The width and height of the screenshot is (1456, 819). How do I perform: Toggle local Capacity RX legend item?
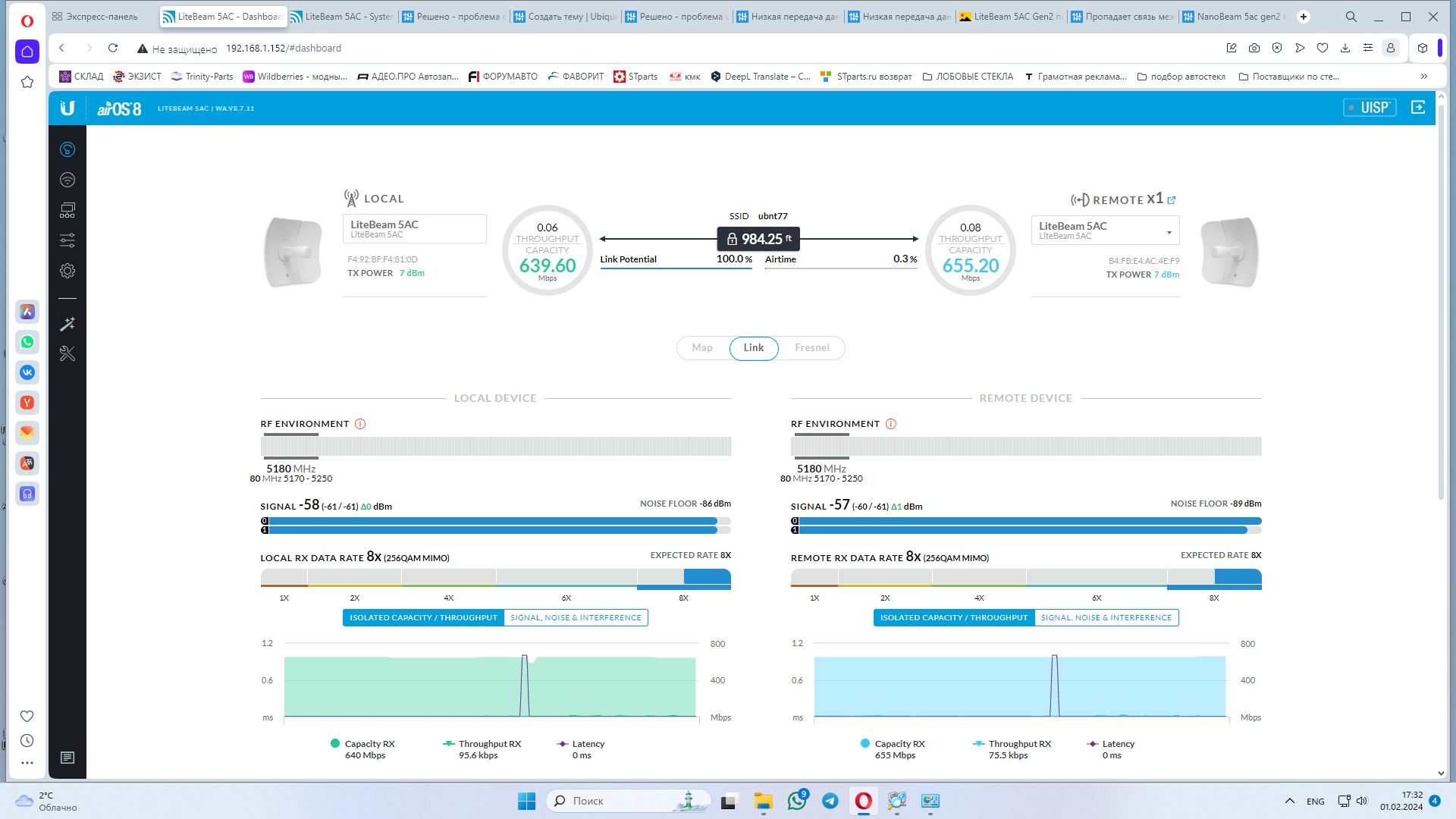(363, 749)
